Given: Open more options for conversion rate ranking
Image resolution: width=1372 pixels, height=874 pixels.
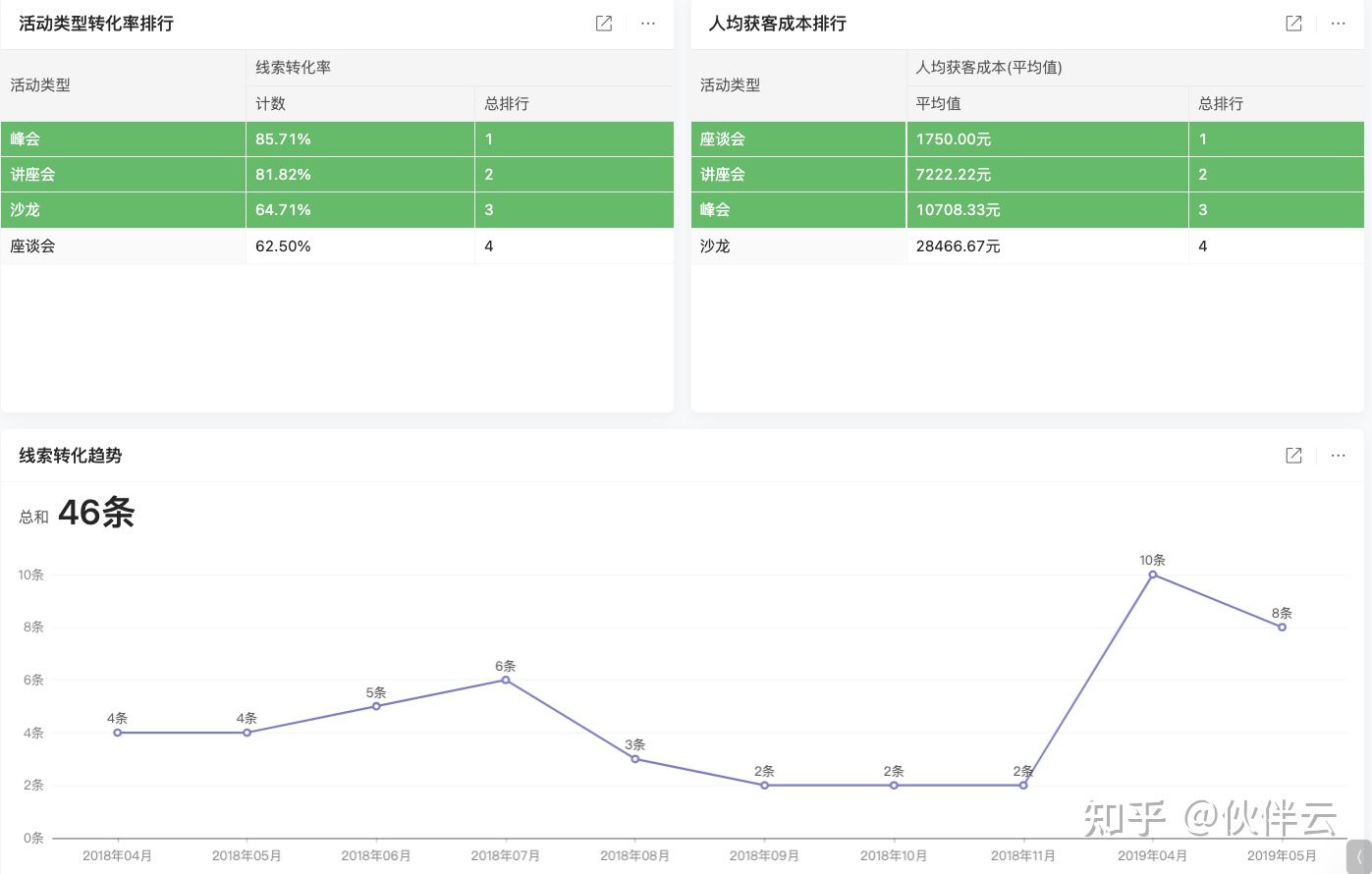Looking at the screenshot, I should (x=648, y=24).
